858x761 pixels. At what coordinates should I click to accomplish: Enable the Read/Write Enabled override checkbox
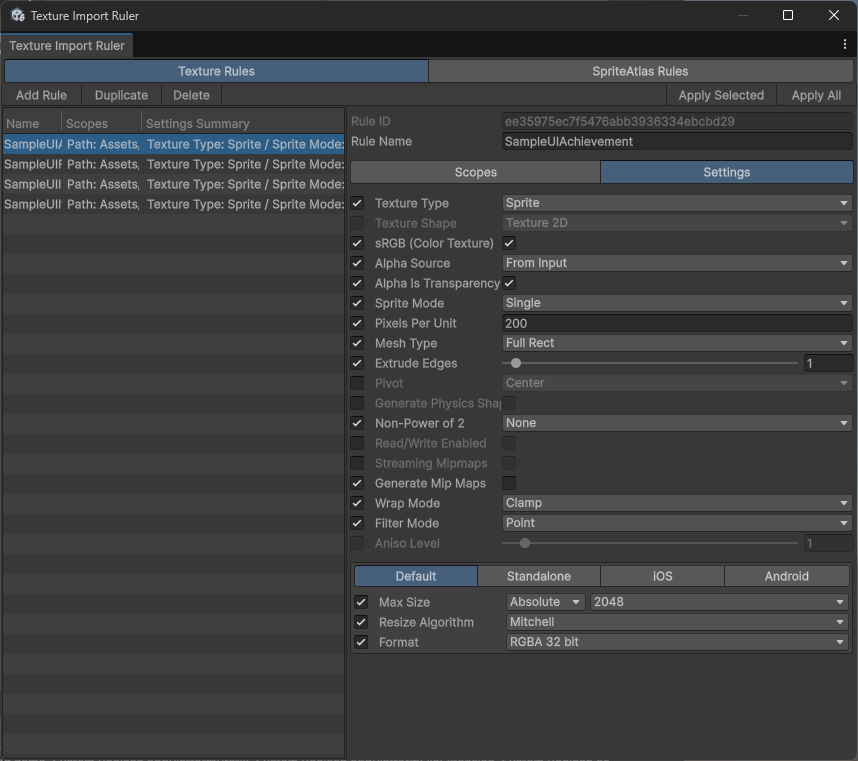[357, 443]
